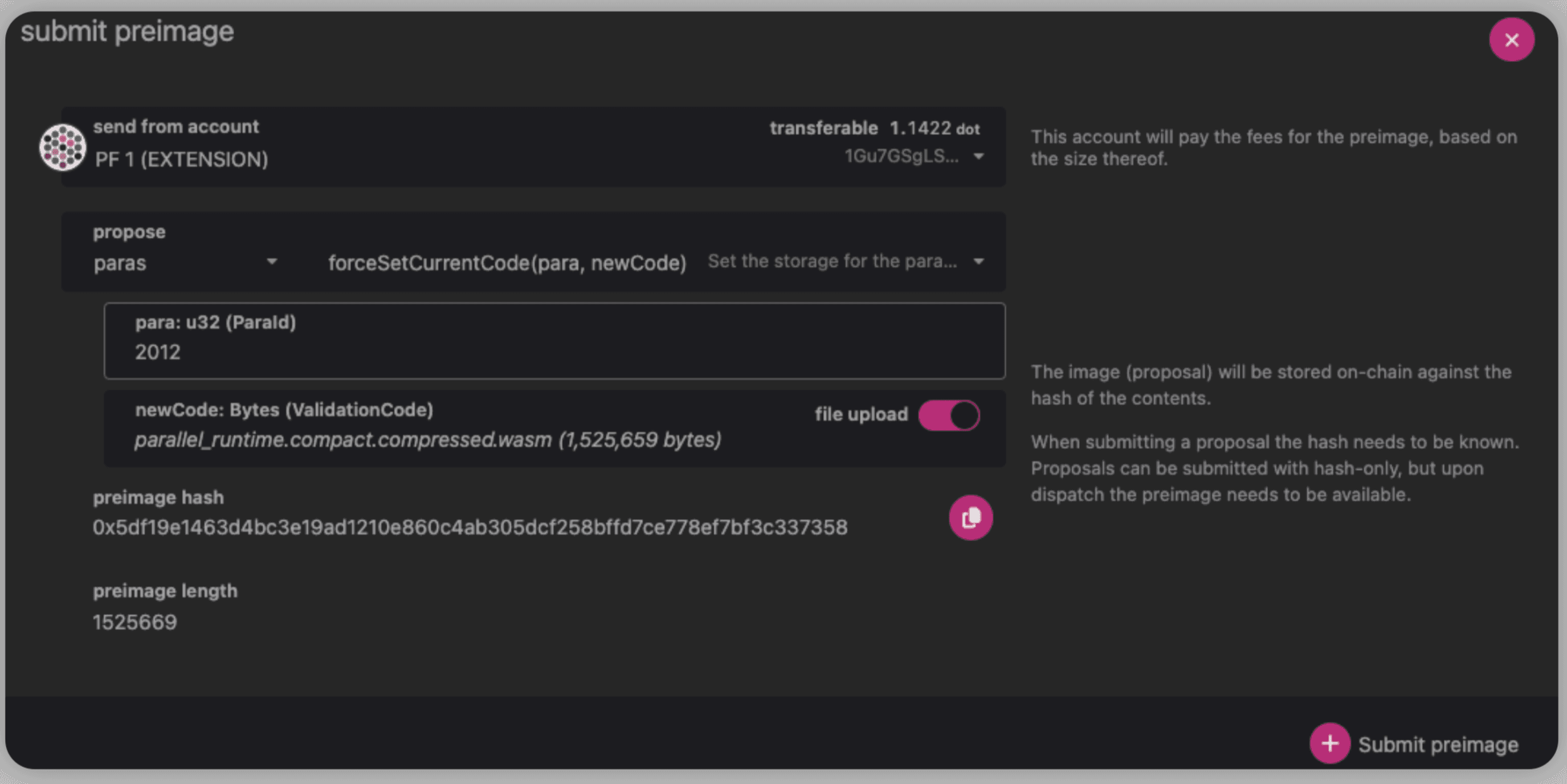Click the plus icon beside Submit preimage

pyautogui.click(x=1330, y=743)
